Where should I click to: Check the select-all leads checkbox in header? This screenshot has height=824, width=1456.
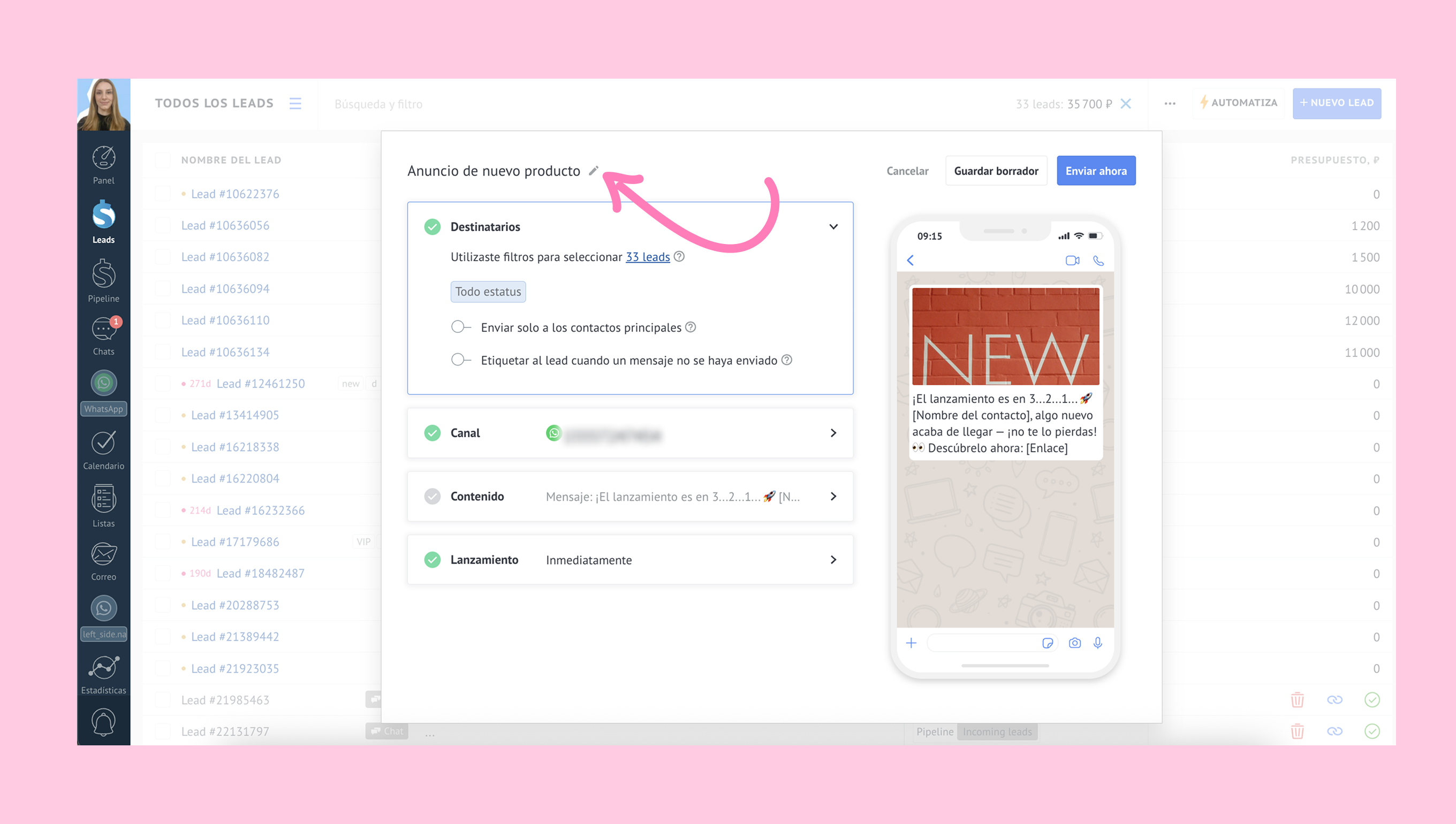(163, 160)
